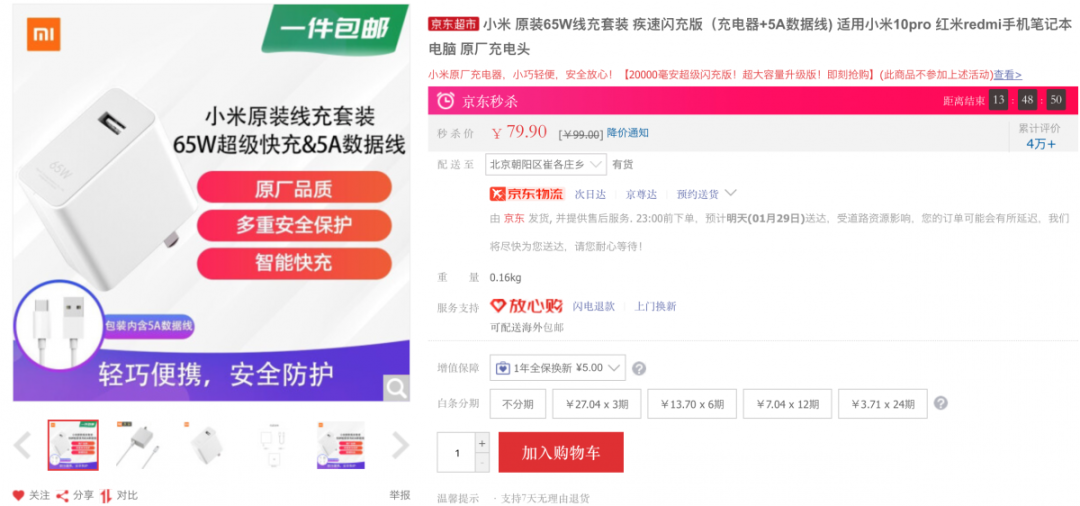Click the 闪电退款 service link
Viewport: 1080px width, 506px height.
click(x=594, y=306)
